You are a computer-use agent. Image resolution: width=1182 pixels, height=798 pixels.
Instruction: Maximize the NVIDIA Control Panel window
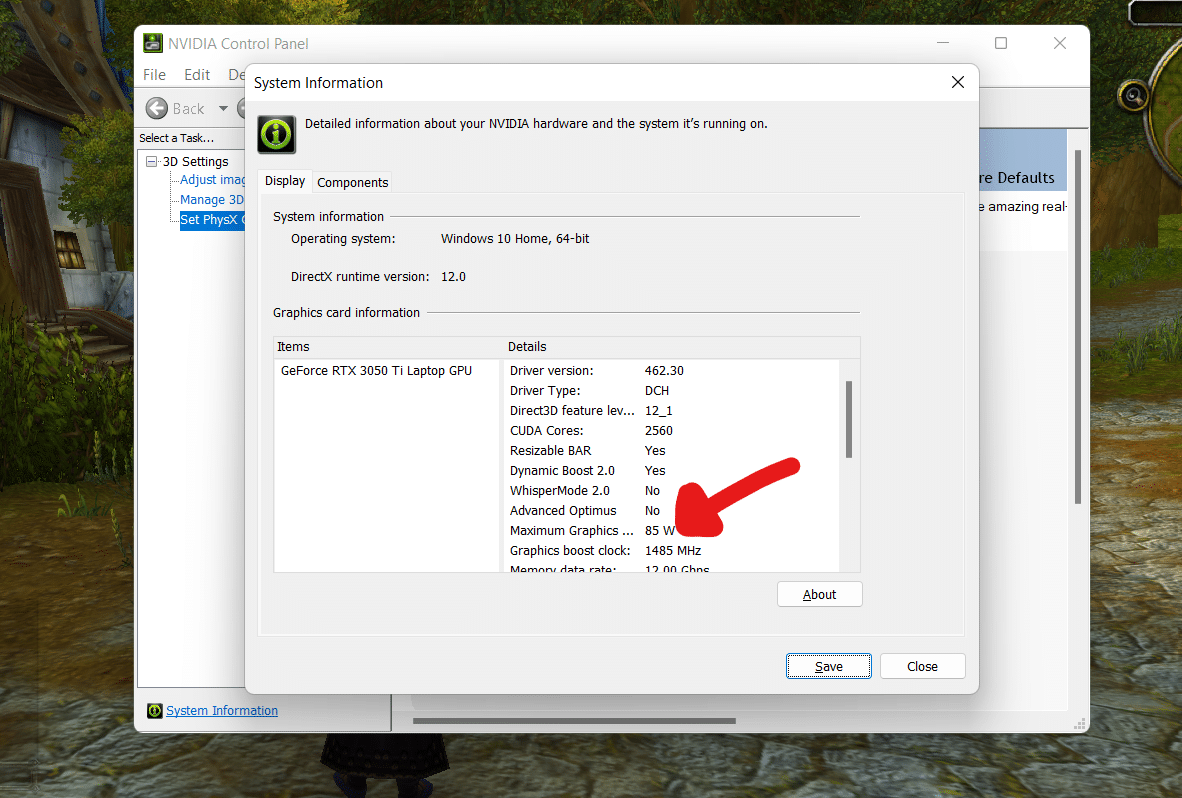[x=1001, y=43]
